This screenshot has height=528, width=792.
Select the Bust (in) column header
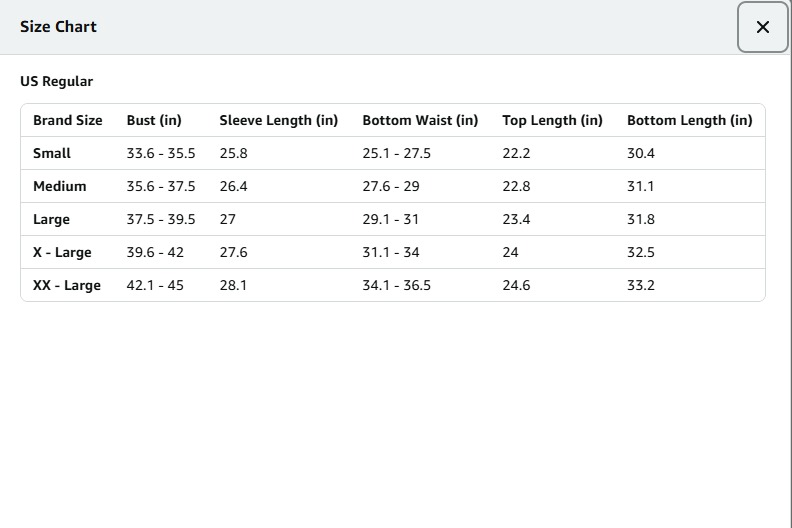coord(154,120)
